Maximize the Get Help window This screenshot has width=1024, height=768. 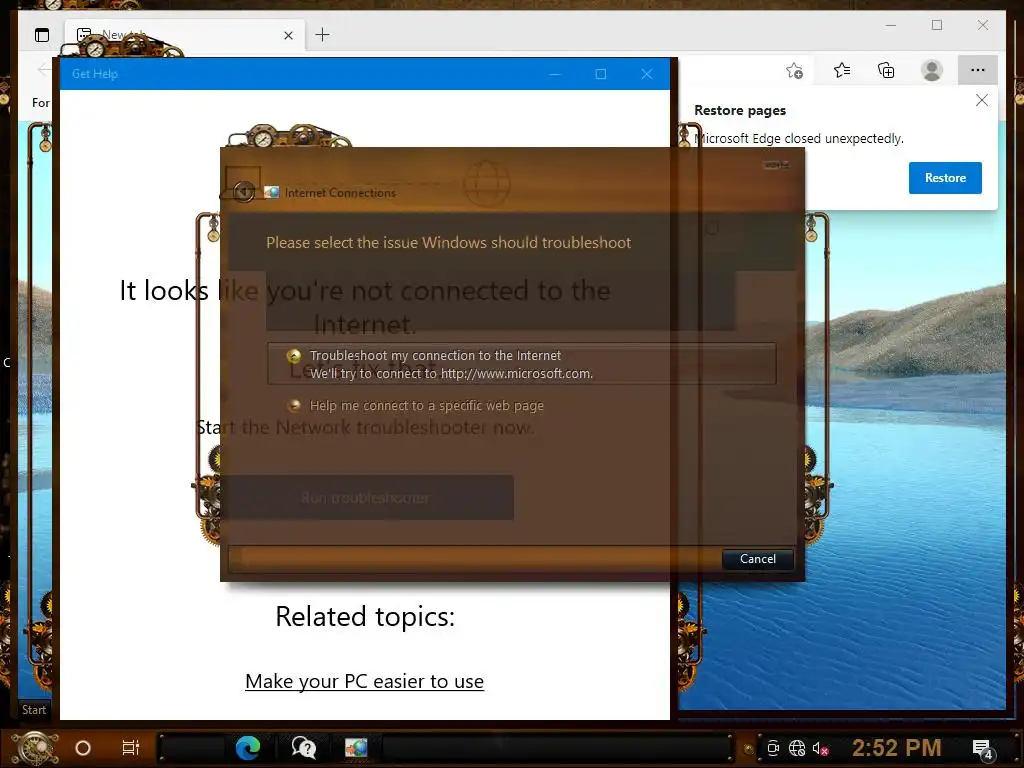tap(601, 74)
